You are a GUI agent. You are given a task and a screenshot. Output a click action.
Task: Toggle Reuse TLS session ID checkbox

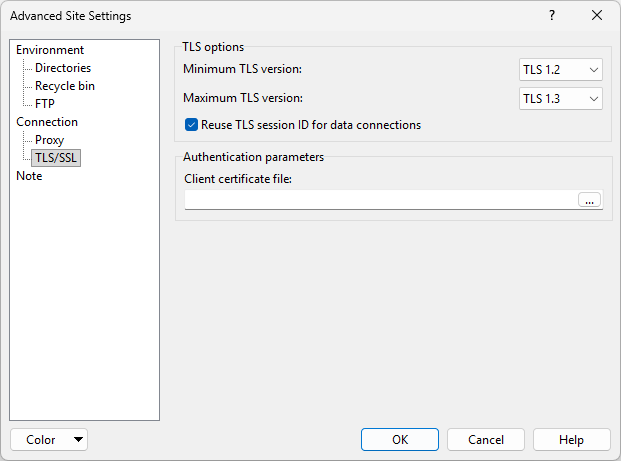point(192,125)
